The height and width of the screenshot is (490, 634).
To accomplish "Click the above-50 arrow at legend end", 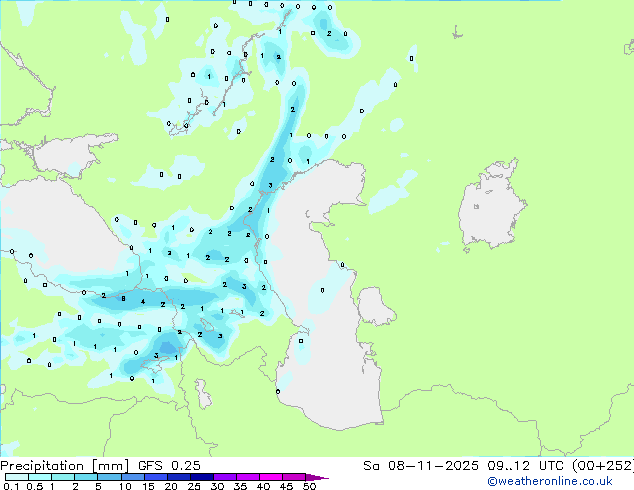I will coord(317,477).
